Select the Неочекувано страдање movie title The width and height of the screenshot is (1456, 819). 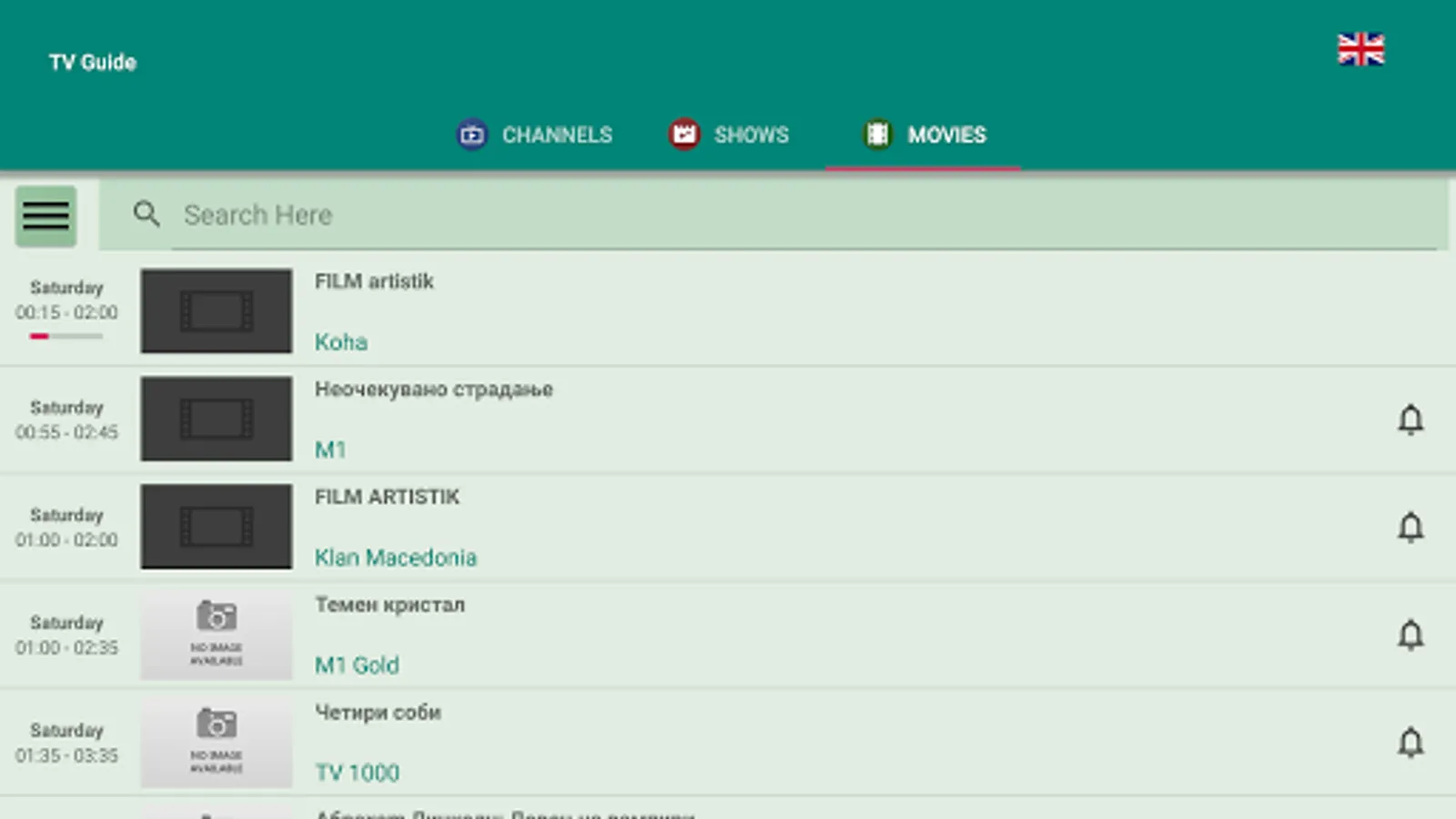(x=434, y=389)
